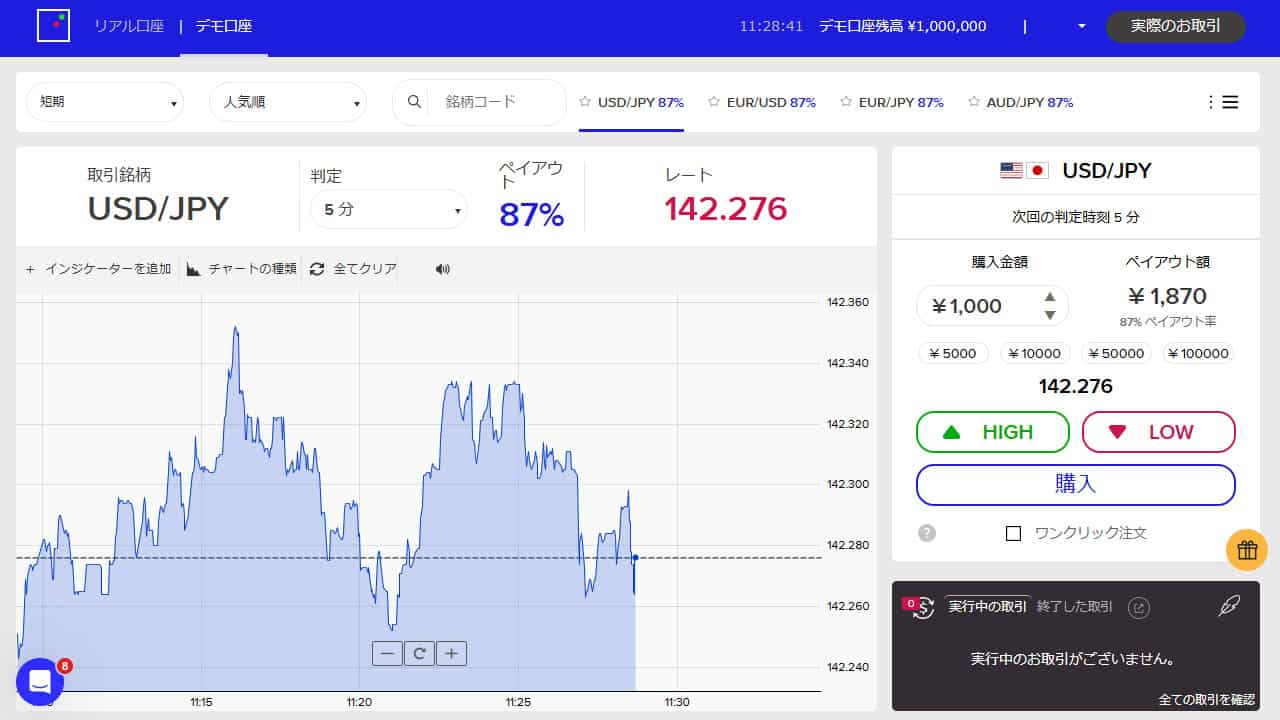
Task: Open the 判定 5 分 dropdown
Action: (x=389, y=210)
